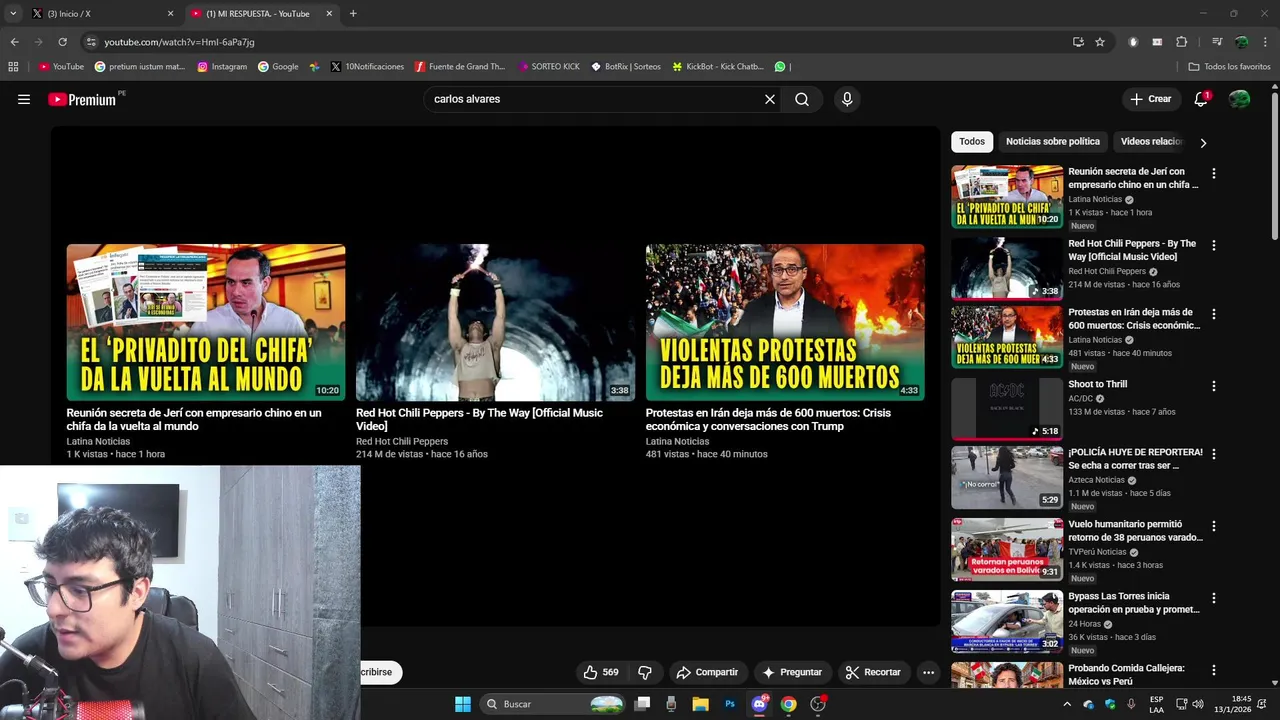The image size is (1280, 720).
Task: Open YouTube notifications bell
Action: pyautogui.click(x=1201, y=99)
